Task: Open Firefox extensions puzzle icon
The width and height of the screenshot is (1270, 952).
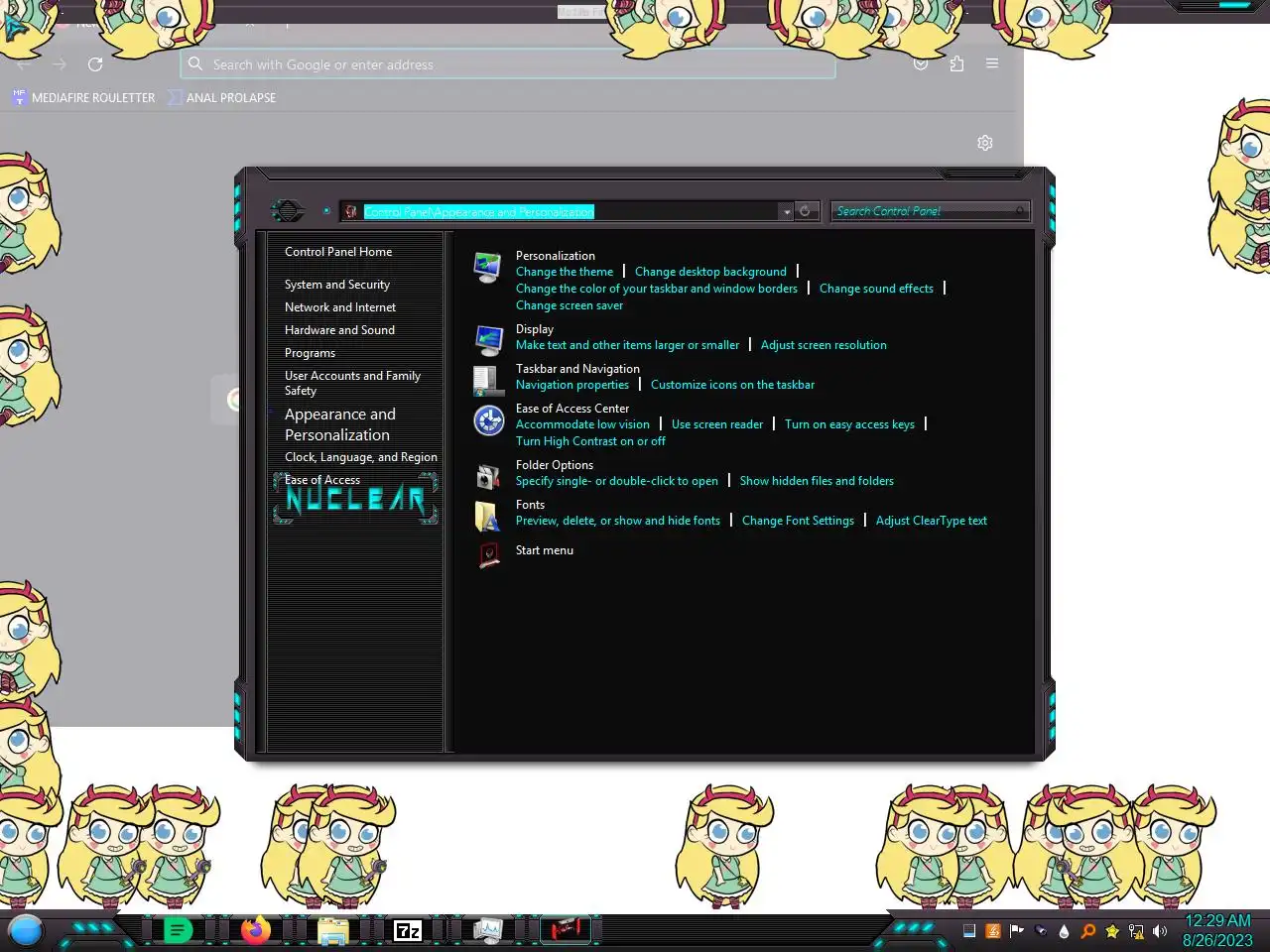Action: click(956, 63)
